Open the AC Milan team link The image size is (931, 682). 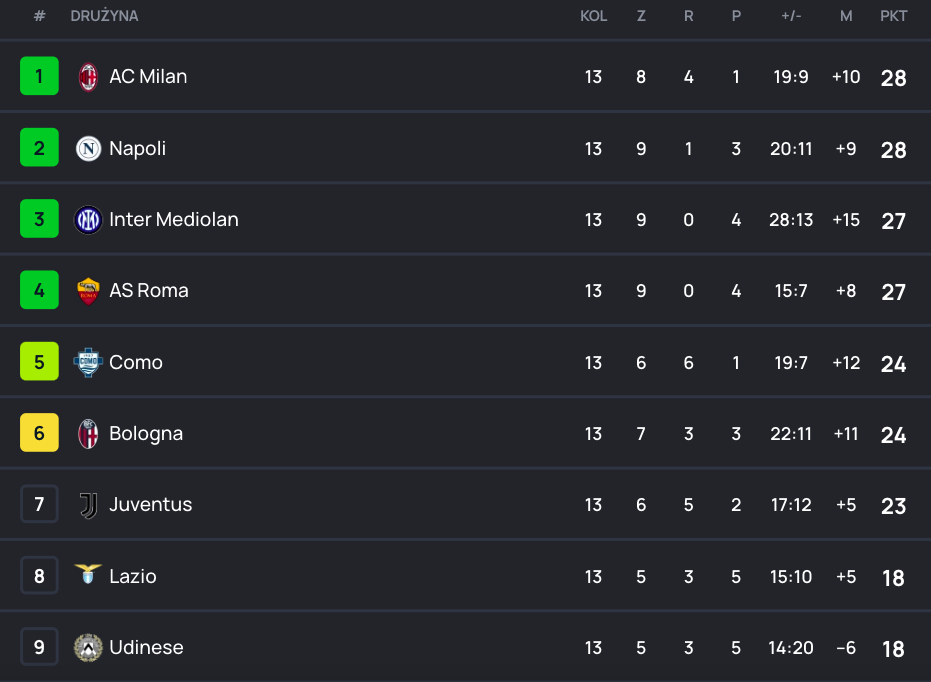click(148, 77)
